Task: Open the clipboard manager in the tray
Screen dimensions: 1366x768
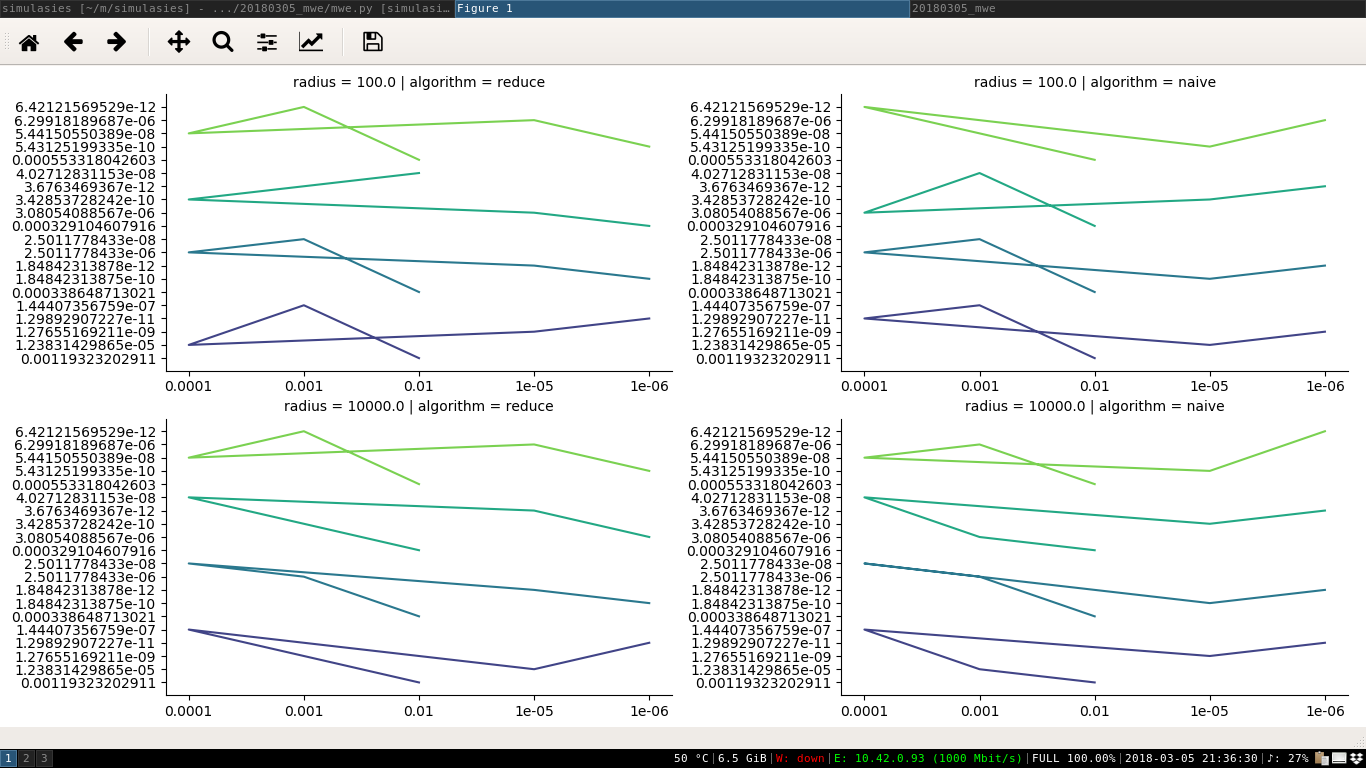Action: (x=1320, y=758)
